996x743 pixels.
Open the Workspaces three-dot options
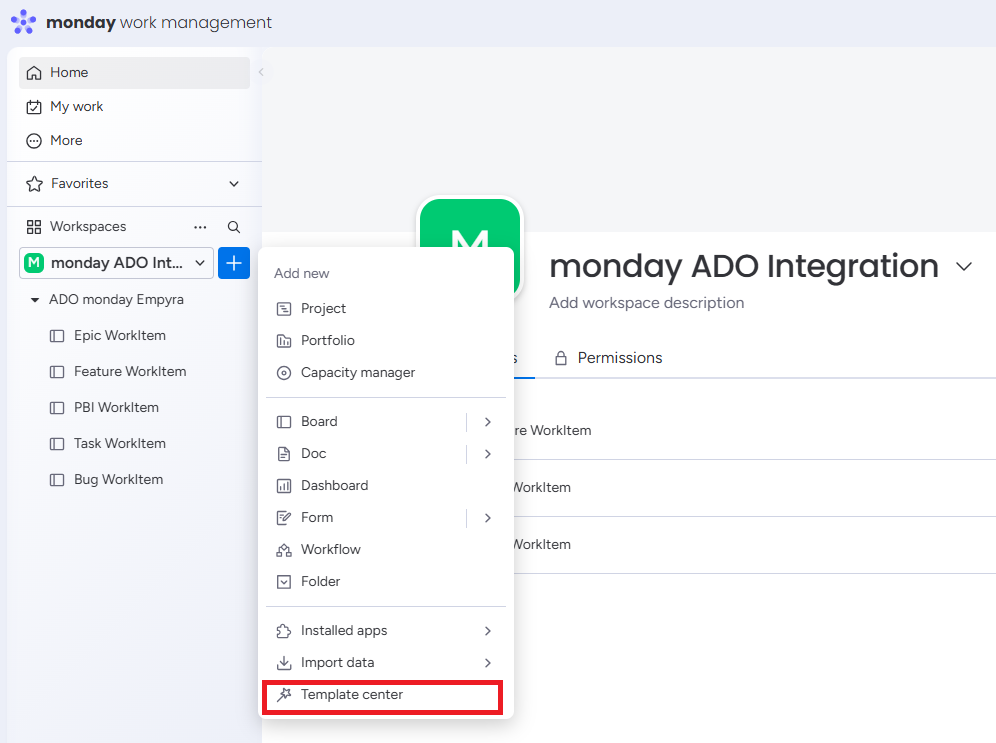pos(200,227)
